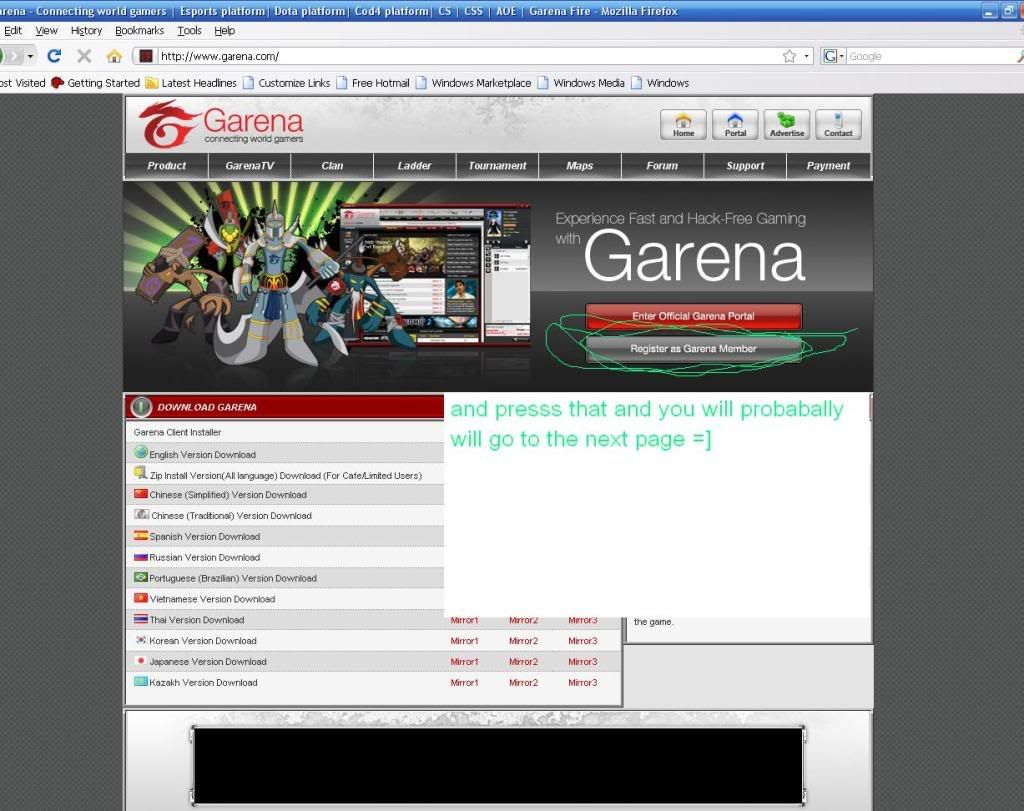Select the GarenaTV navigation tab
The width and height of the screenshot is (1024, 811).
tap(249, 166)
